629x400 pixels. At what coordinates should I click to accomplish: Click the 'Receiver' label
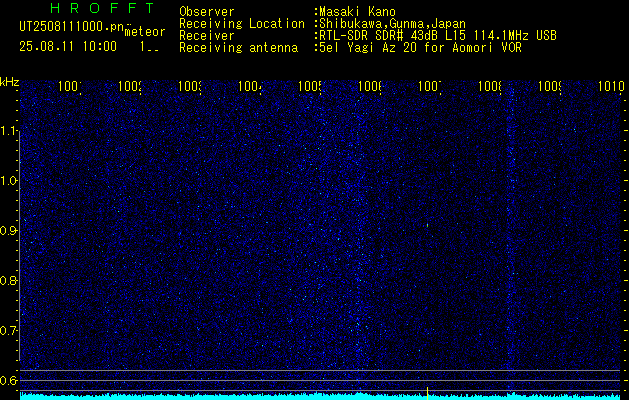tap(207, 36)
